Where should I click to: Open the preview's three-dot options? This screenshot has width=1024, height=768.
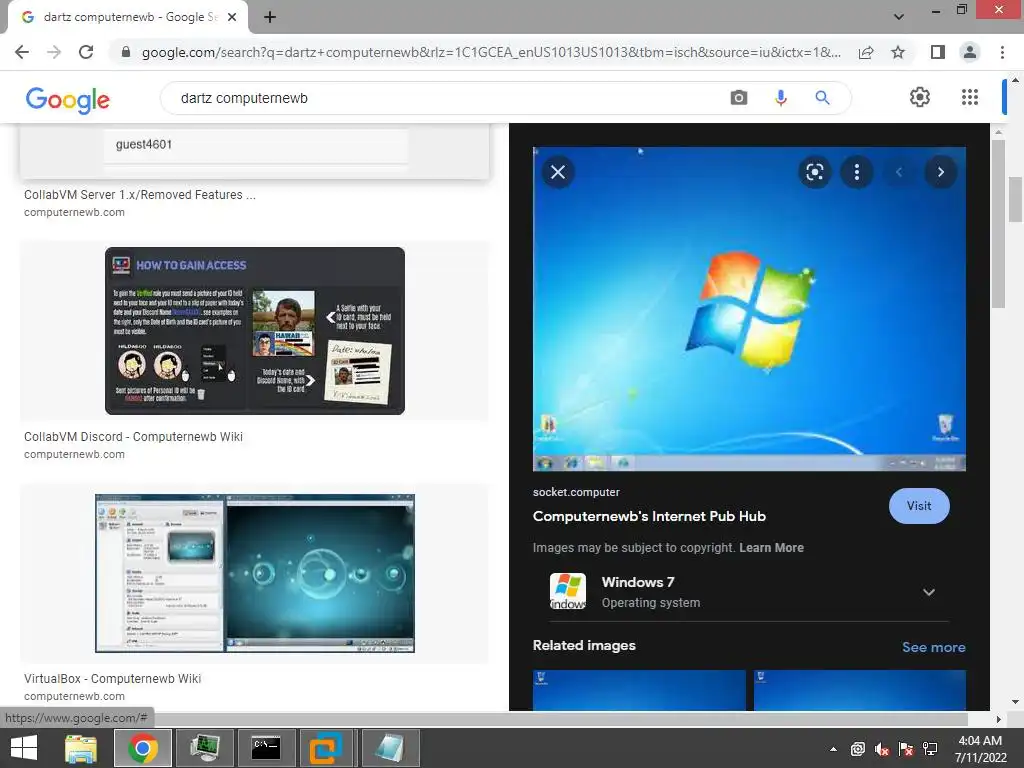857,172
